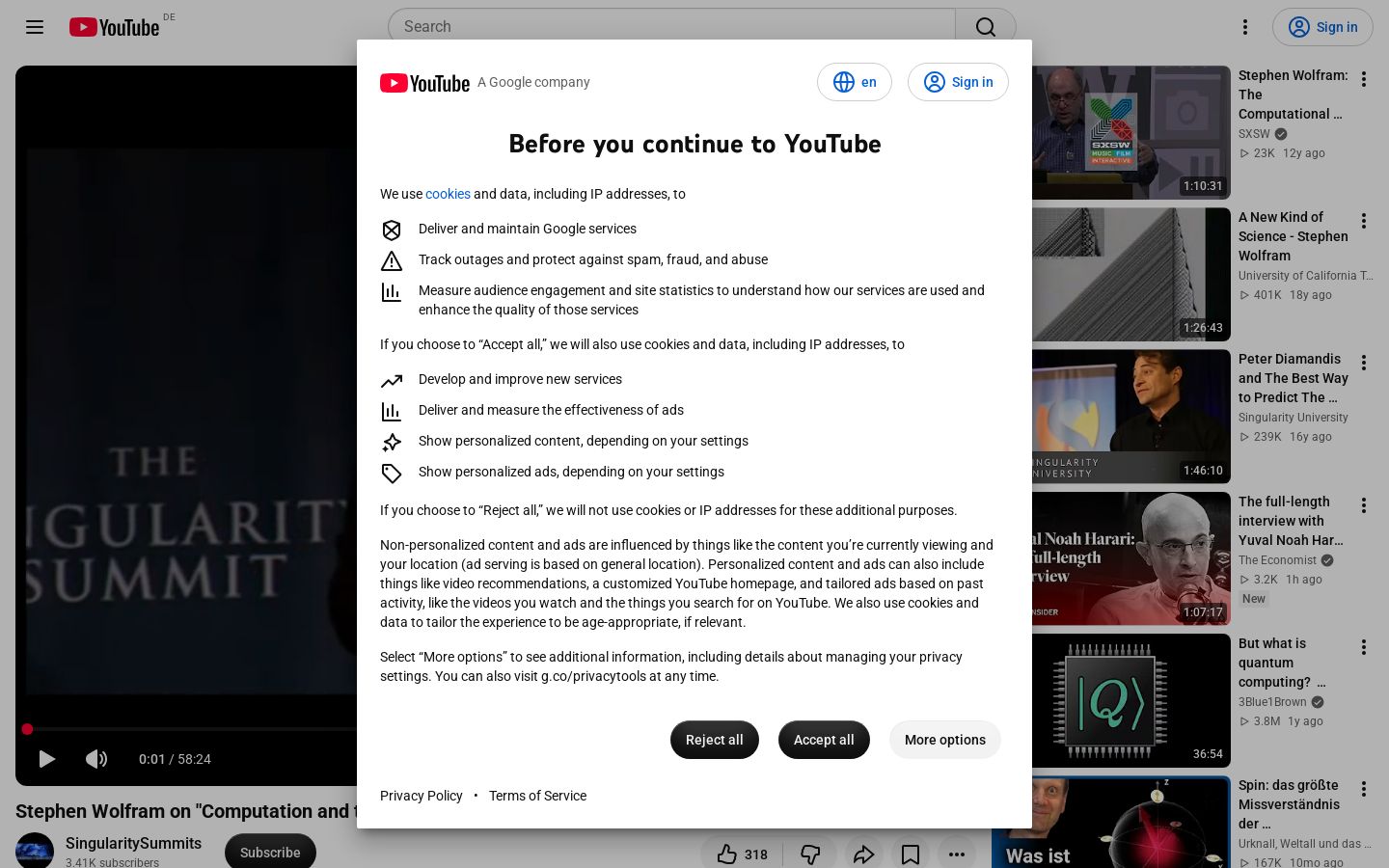Screen dimensions: 1389x868
Task: Click Sign in in the page header
Action: (x=1322, y=27)
